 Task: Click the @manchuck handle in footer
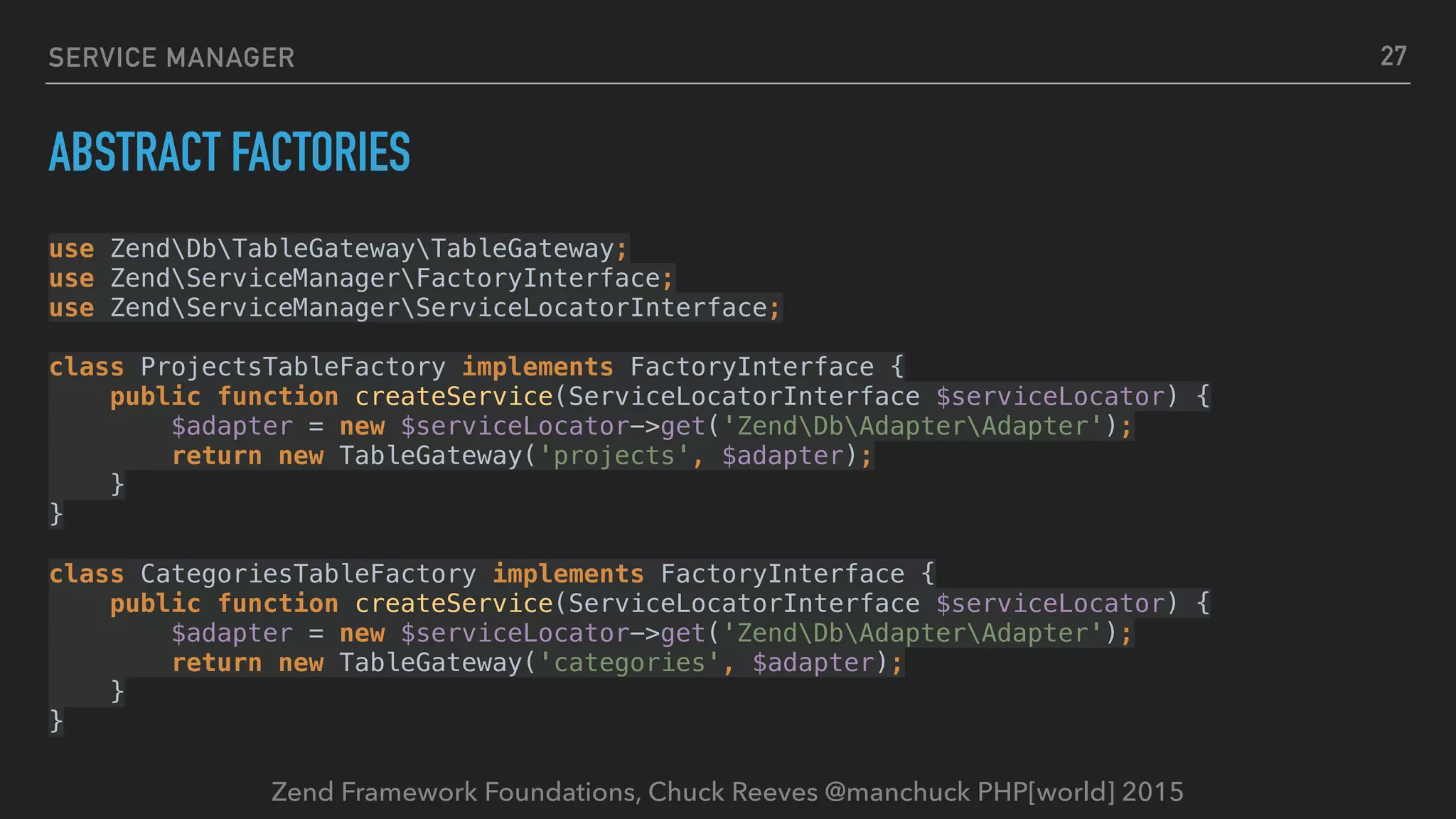tap(897, 792)
